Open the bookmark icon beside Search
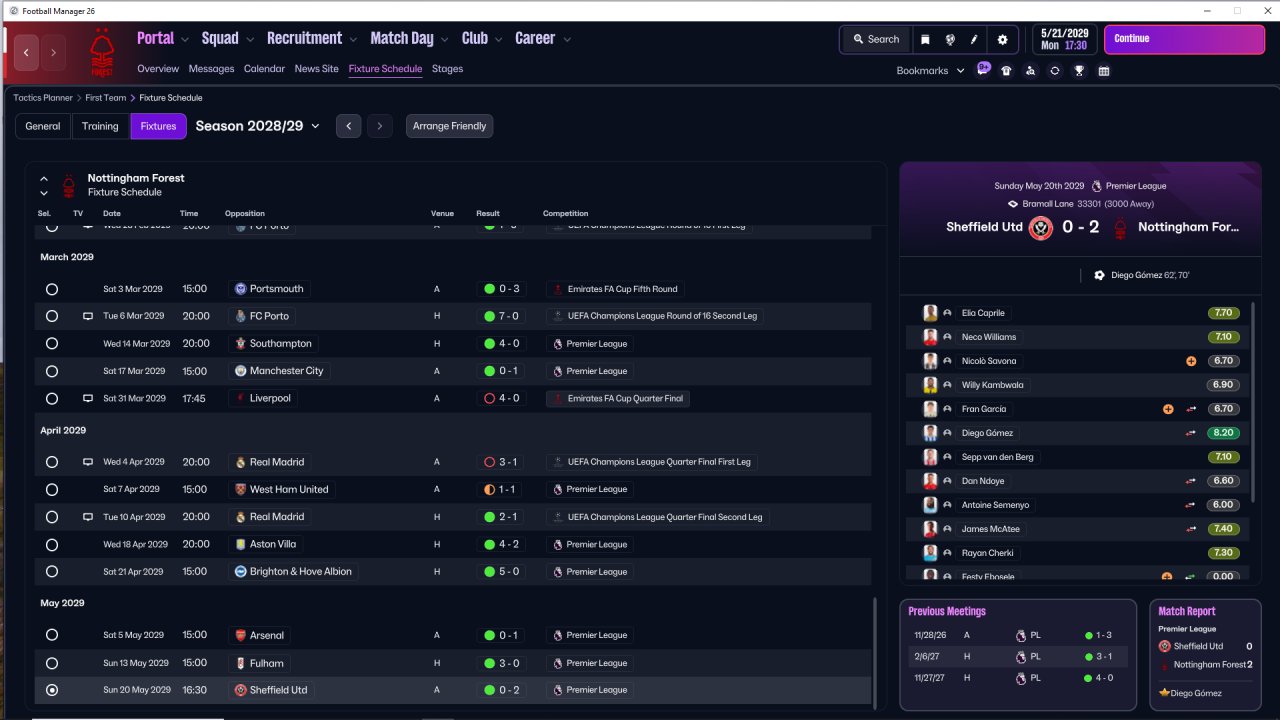The height and width of the screenshot is (720, 1280). click(925, 39)
